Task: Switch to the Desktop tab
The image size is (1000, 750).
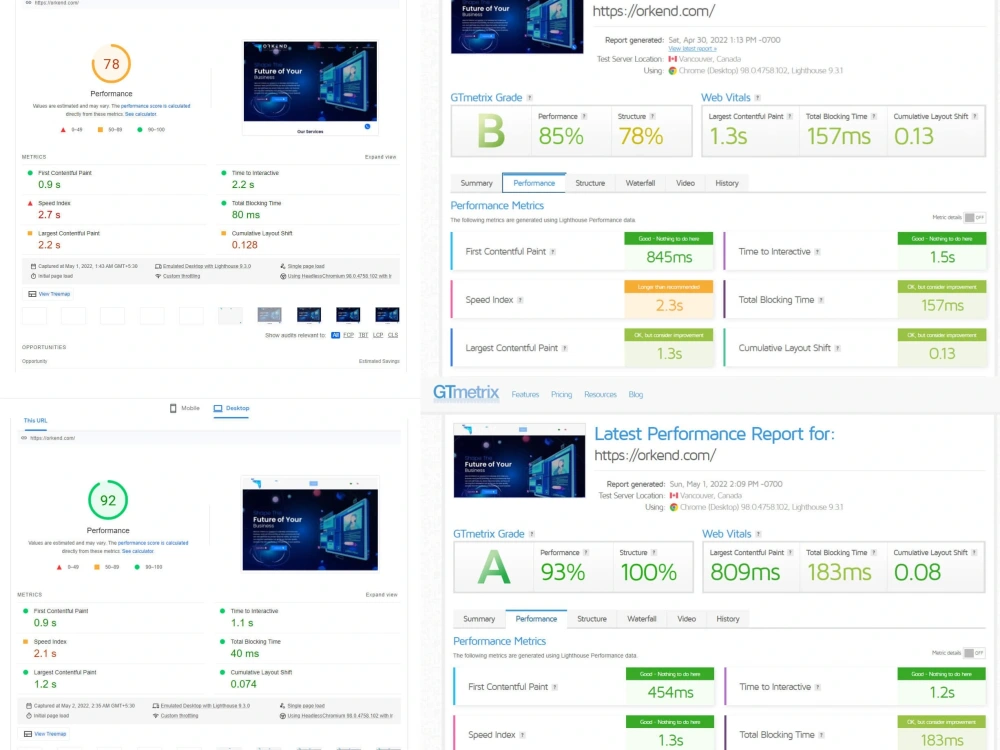Action: pyautogui.click(x=232, y=408)
